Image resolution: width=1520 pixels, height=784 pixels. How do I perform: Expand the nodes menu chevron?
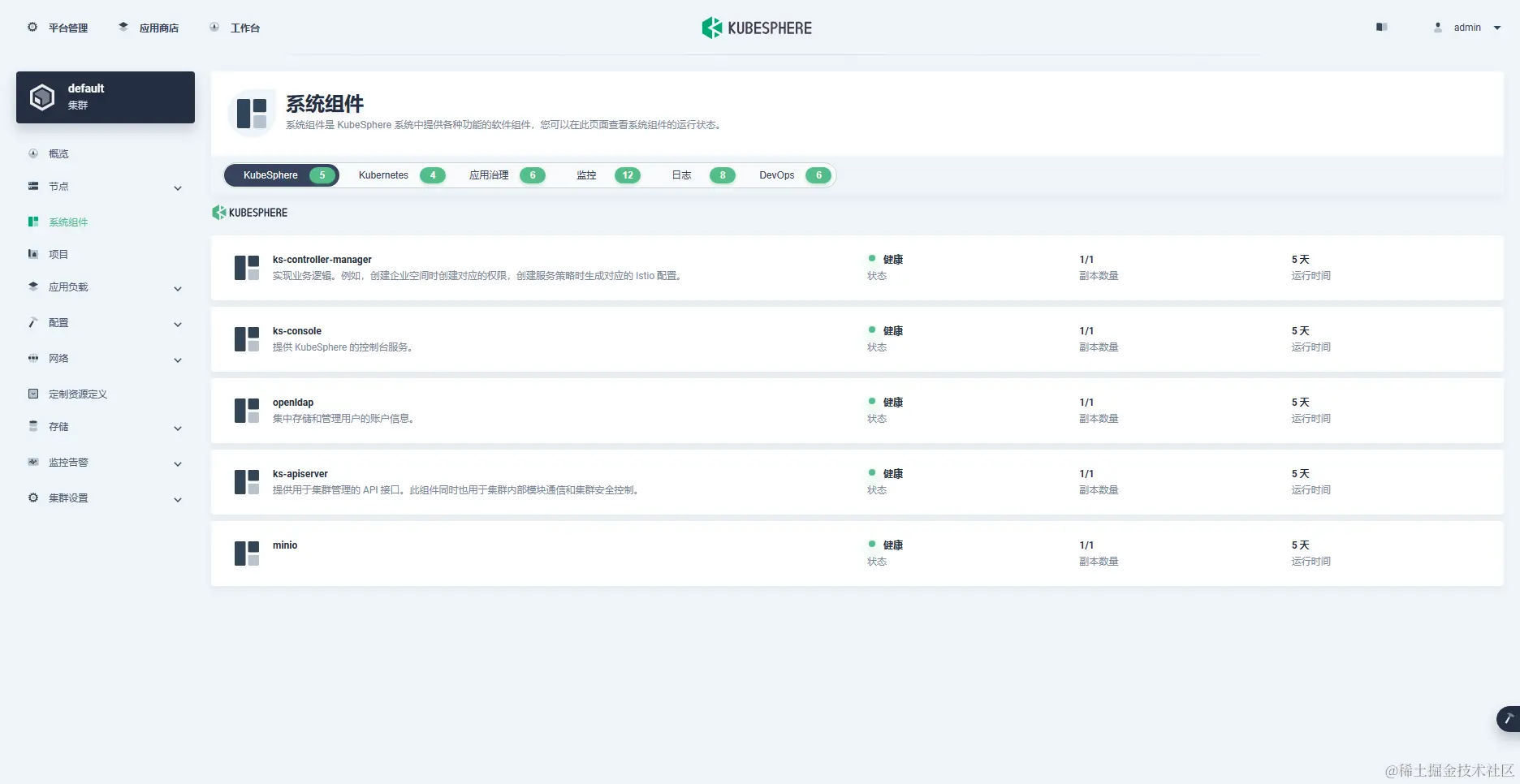(178, 188)
